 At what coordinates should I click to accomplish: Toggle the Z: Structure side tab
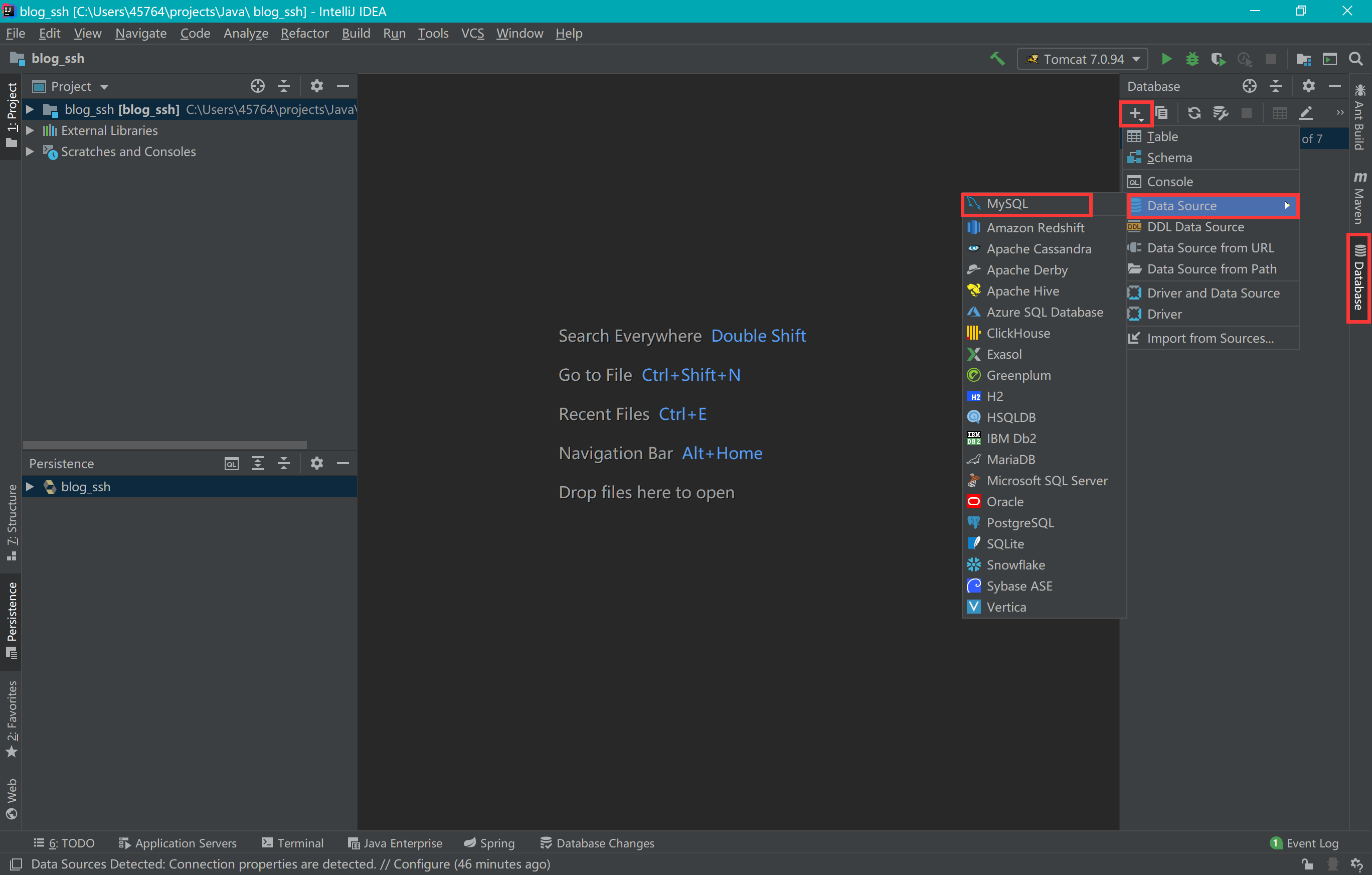pos(12,522)
